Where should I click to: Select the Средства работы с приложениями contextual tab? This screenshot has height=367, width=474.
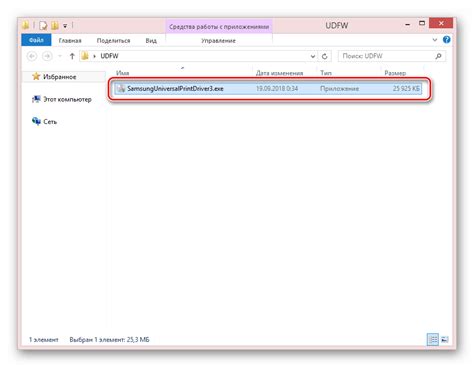pyautogui.click(x=219, y=27)
